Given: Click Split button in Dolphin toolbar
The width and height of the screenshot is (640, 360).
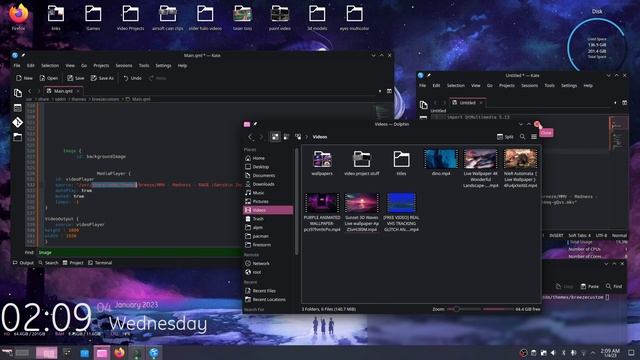Looking at the screenshot, I should [x=505, y=137].
